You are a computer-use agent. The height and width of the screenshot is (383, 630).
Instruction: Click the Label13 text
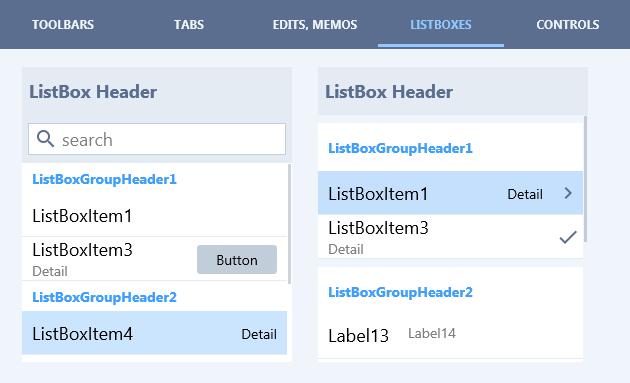pyautogui.click(x=358, y=336)
